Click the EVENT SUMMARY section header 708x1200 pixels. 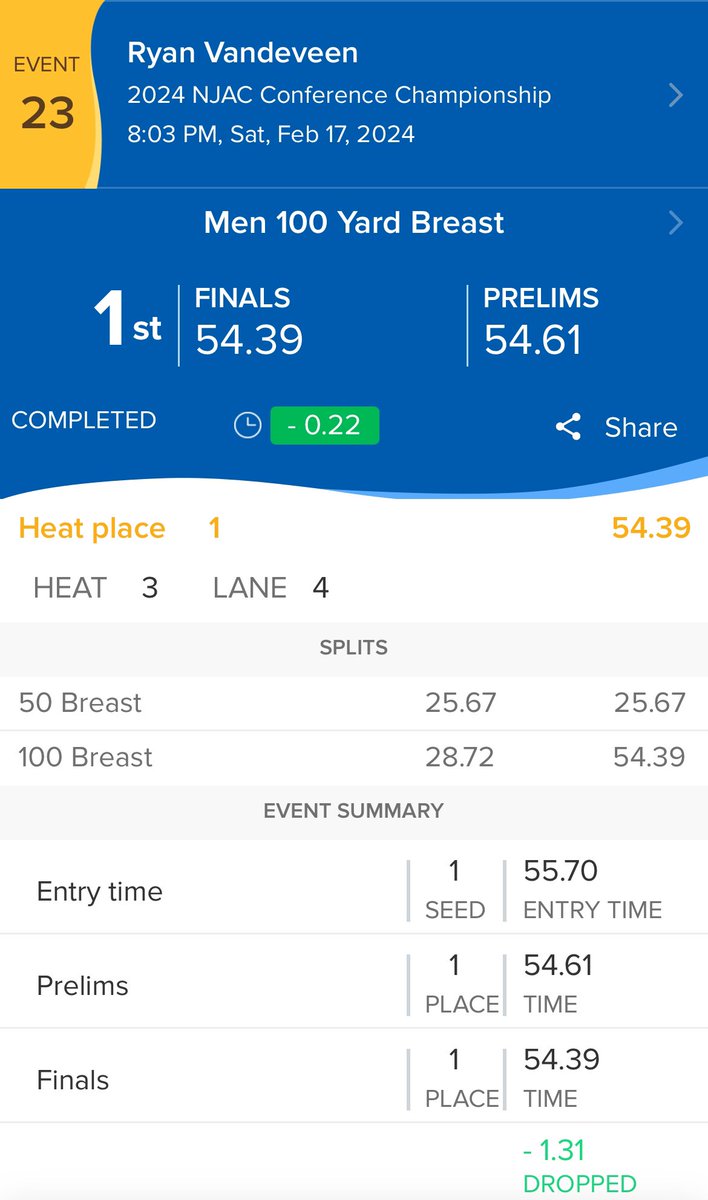pyautogui.click(x=354, y=811)
